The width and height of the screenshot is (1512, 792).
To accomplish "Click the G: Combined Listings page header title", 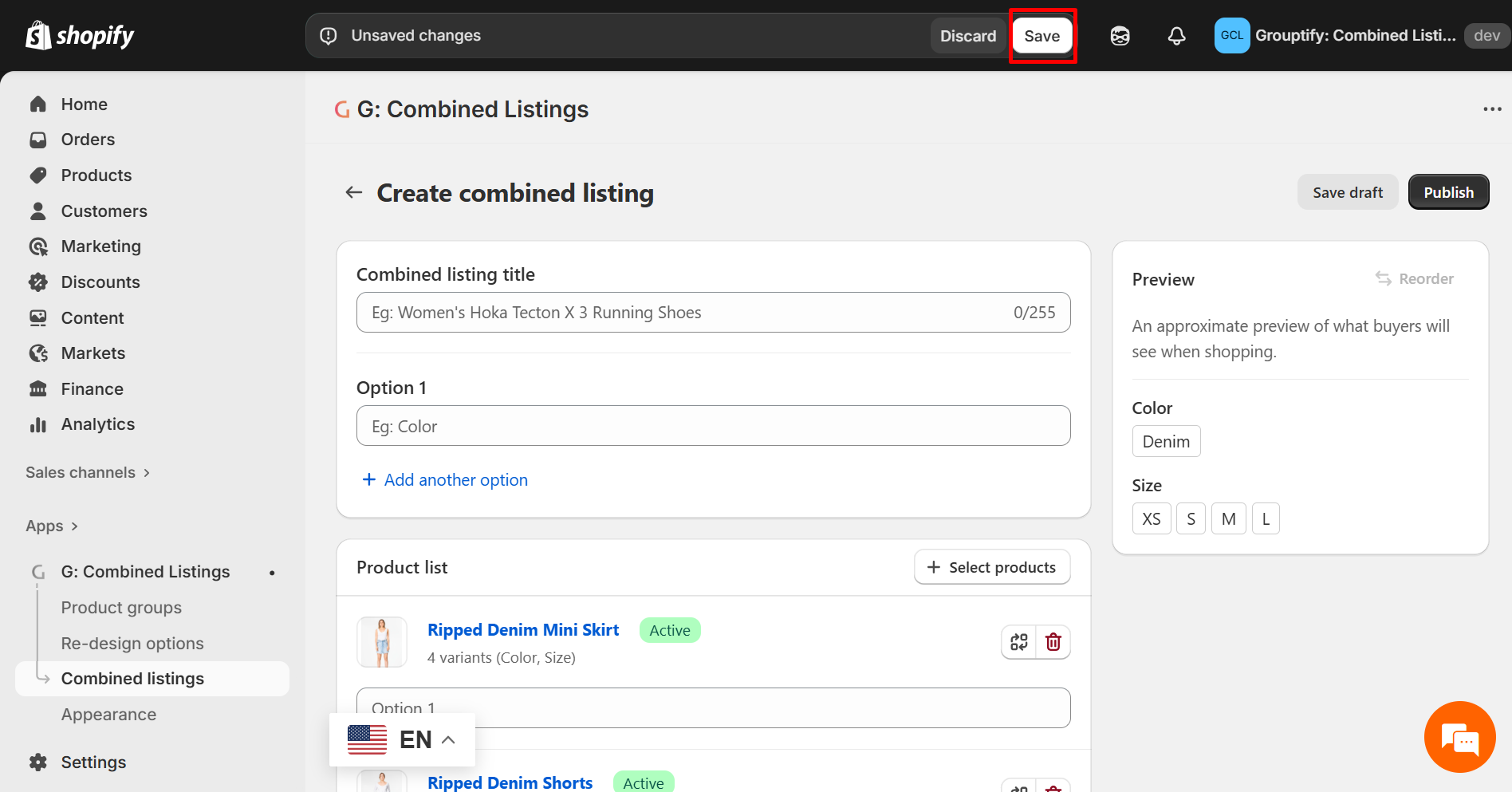I will click(x=473, y=109).
